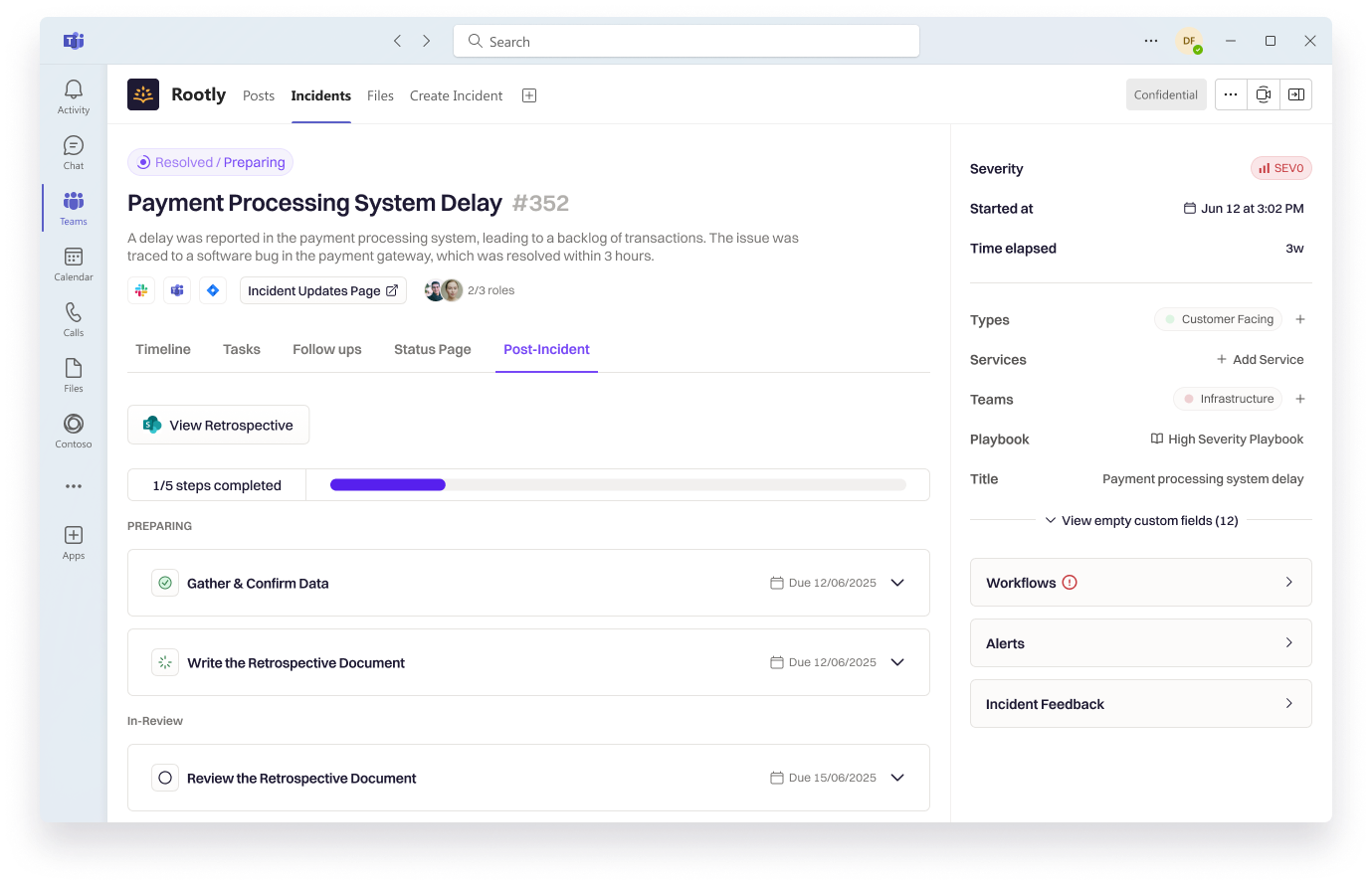Open Chat in Teams sidebar
1372x885 pixels.
74,152
